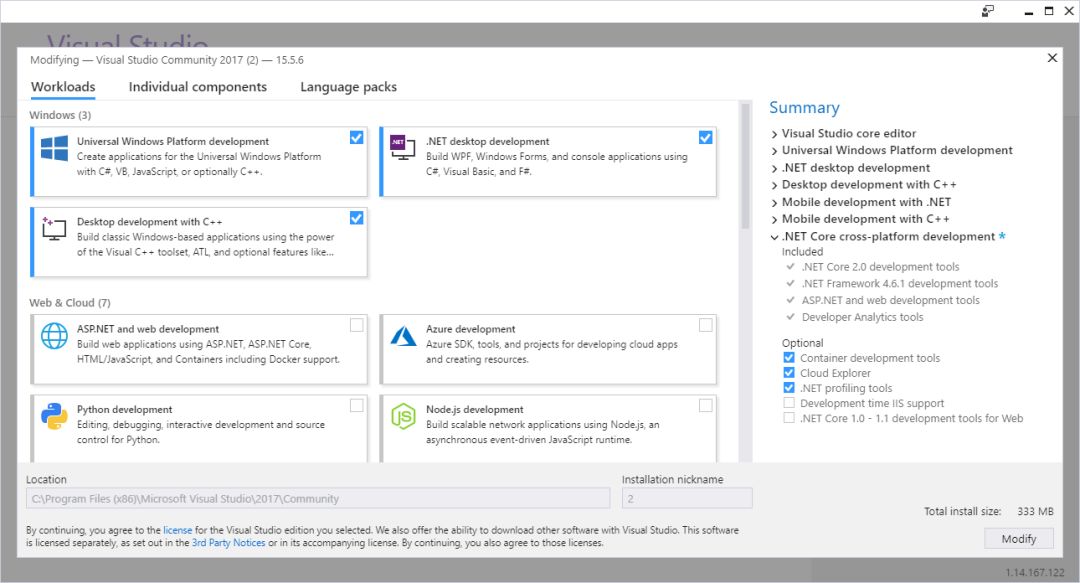Click the Universal Windows Platform Windows logo icon
This screenshot has width=1080, height=583.
[x=54, y=148]
